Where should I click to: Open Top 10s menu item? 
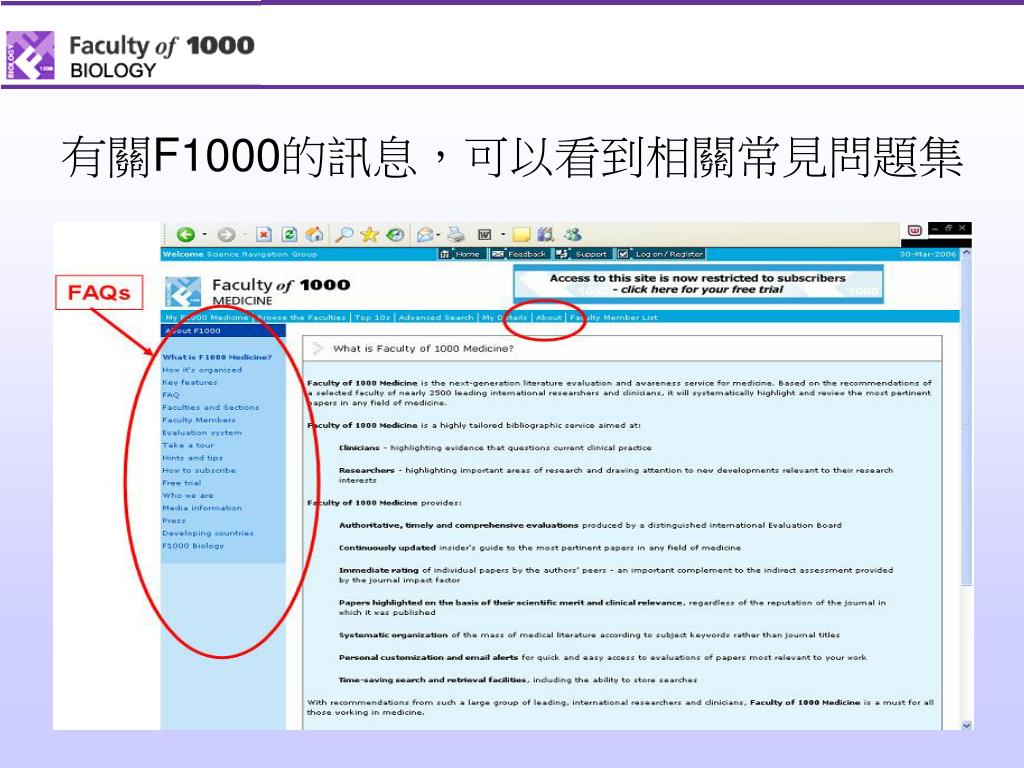click(x=372, y=317)
